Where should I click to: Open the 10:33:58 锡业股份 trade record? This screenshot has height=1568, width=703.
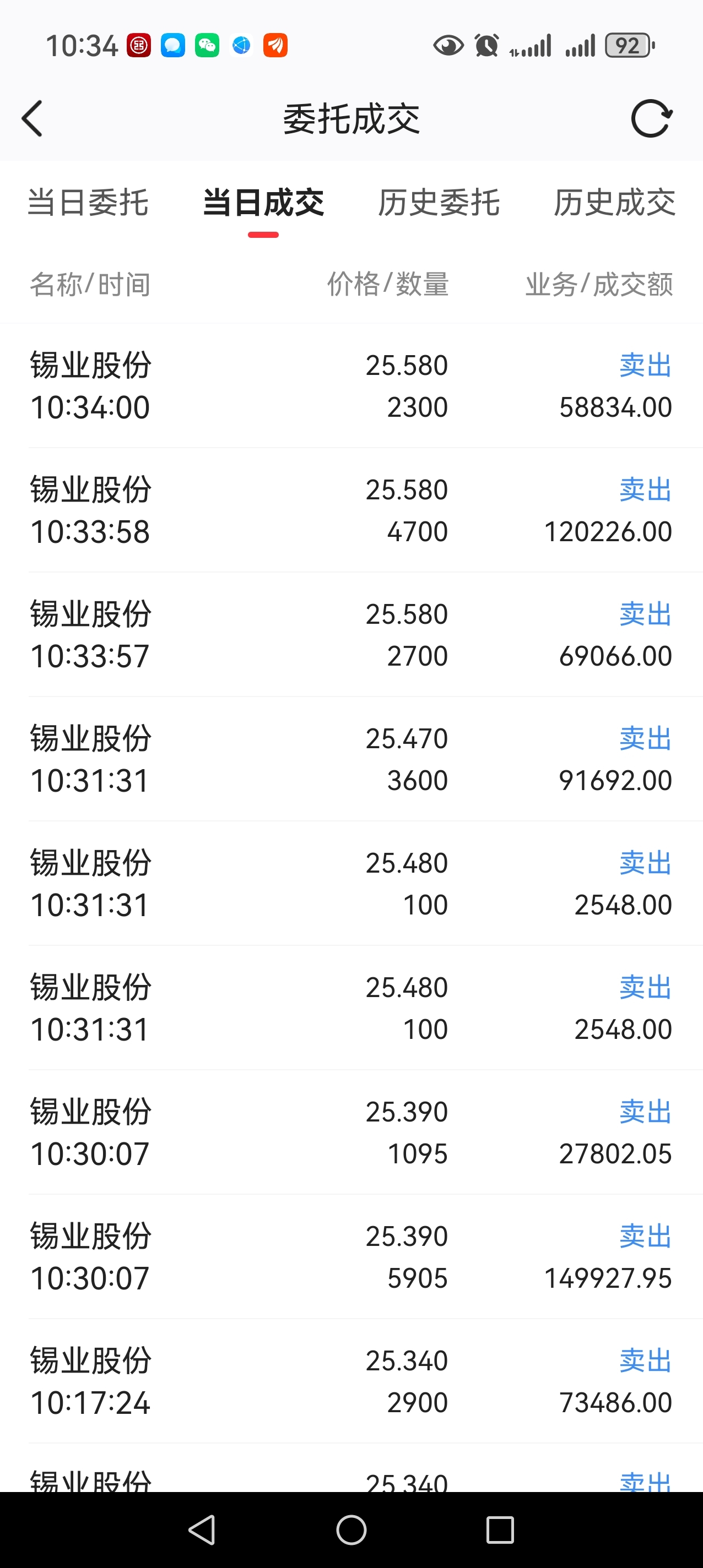351,511
